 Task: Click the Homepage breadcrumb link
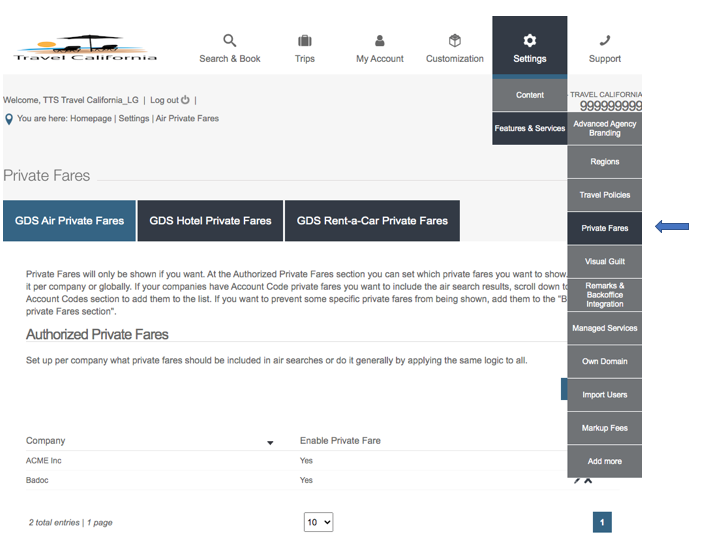(91, 119)
